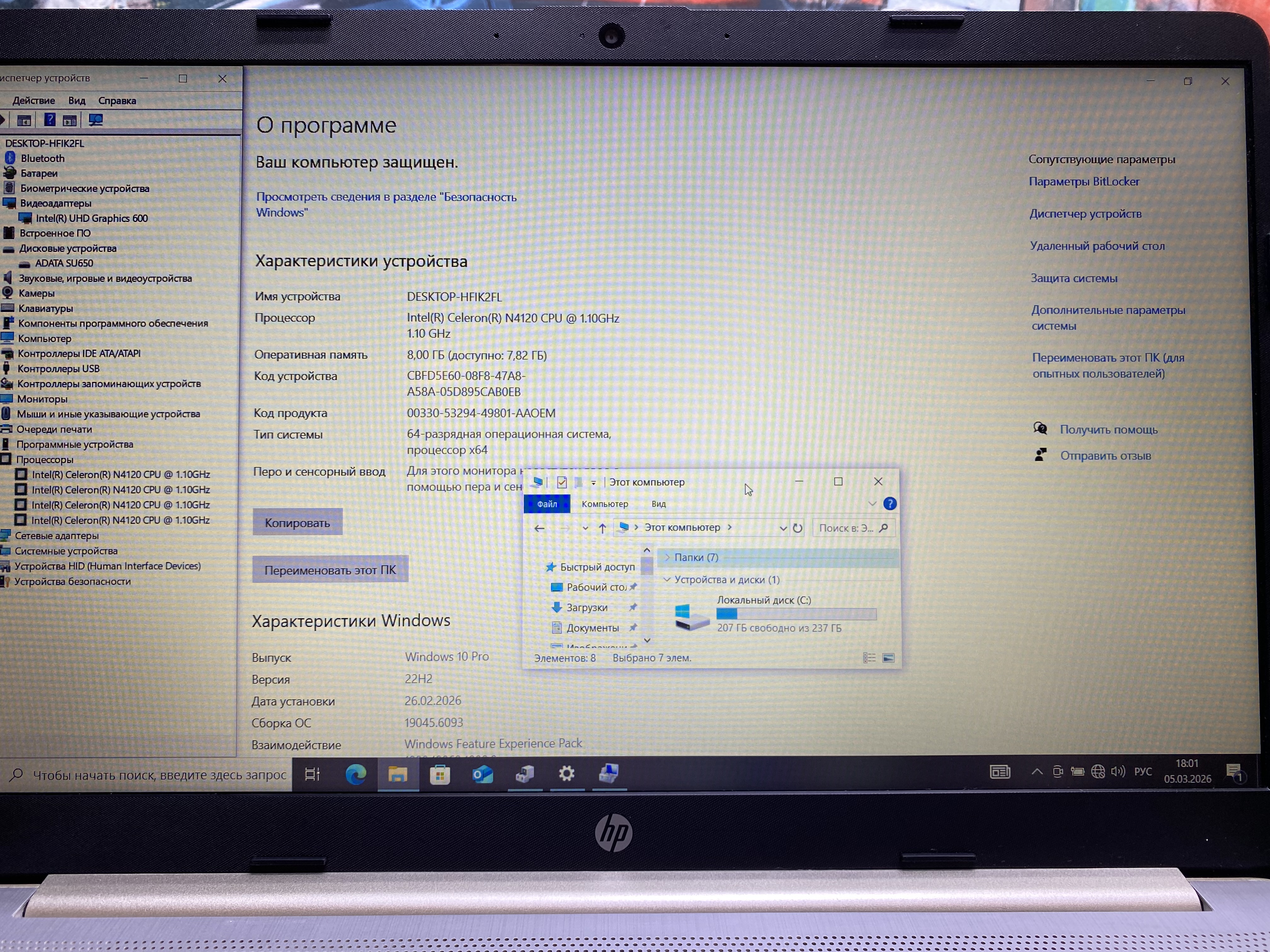Image resolution: width=1270 pixels, height=952 pixels.
Task: Click the Outlook icon on the taskbar
Action: 482,775
